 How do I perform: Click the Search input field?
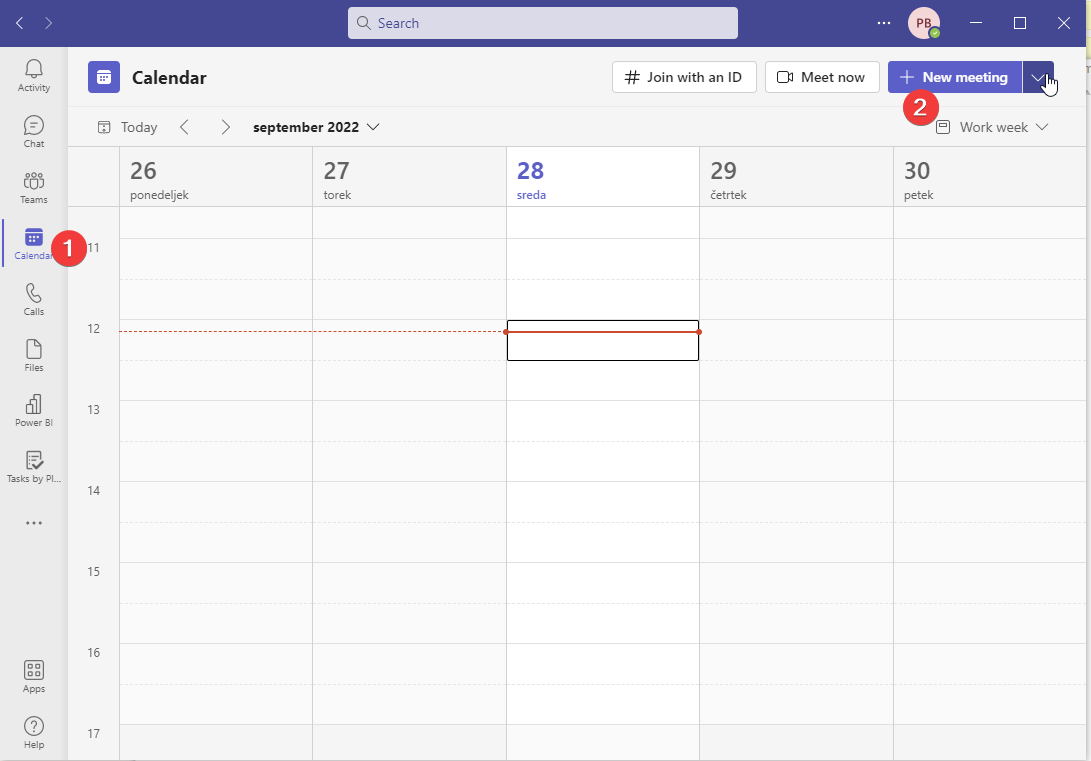click(542, 23)
